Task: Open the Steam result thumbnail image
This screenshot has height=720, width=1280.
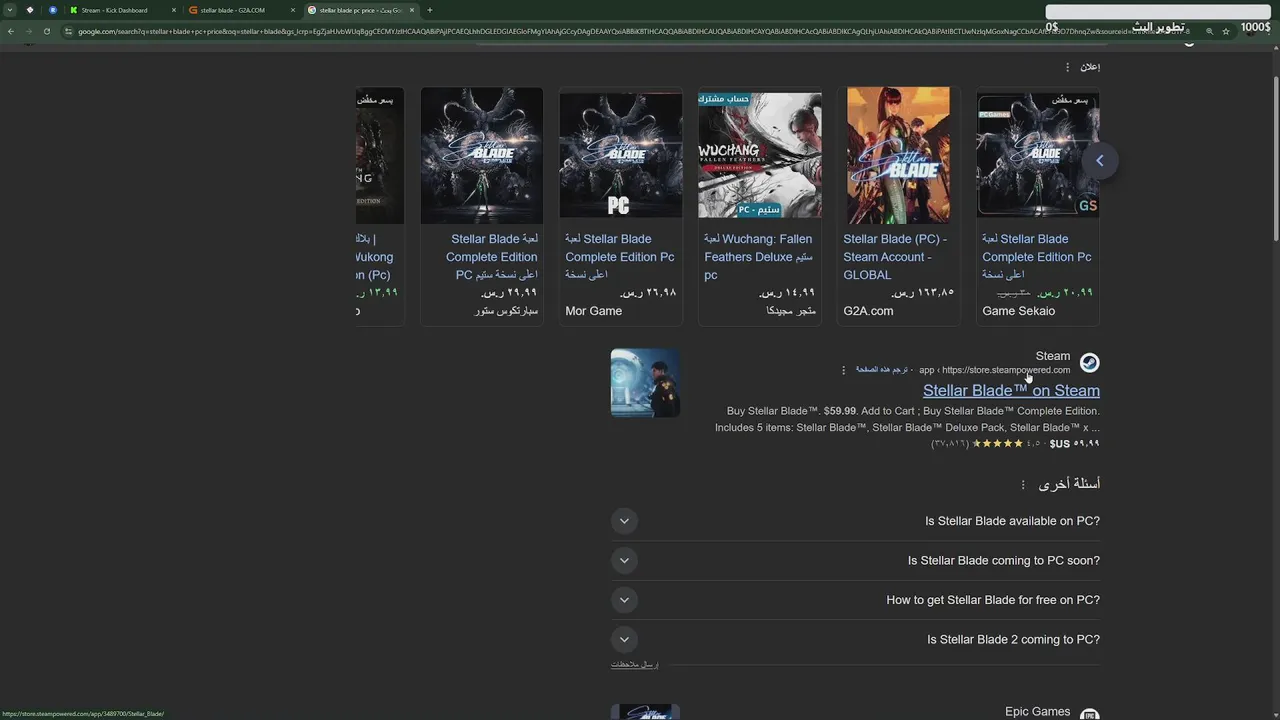Action: pos(645,383)
